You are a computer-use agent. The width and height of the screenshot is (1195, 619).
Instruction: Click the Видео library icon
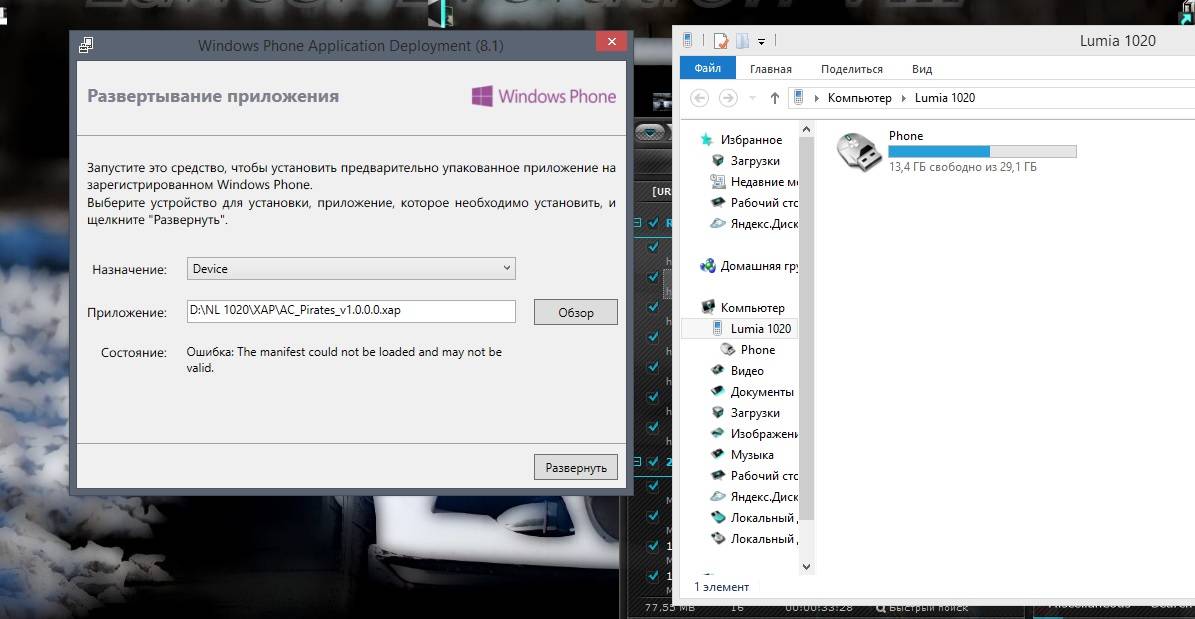718,370
